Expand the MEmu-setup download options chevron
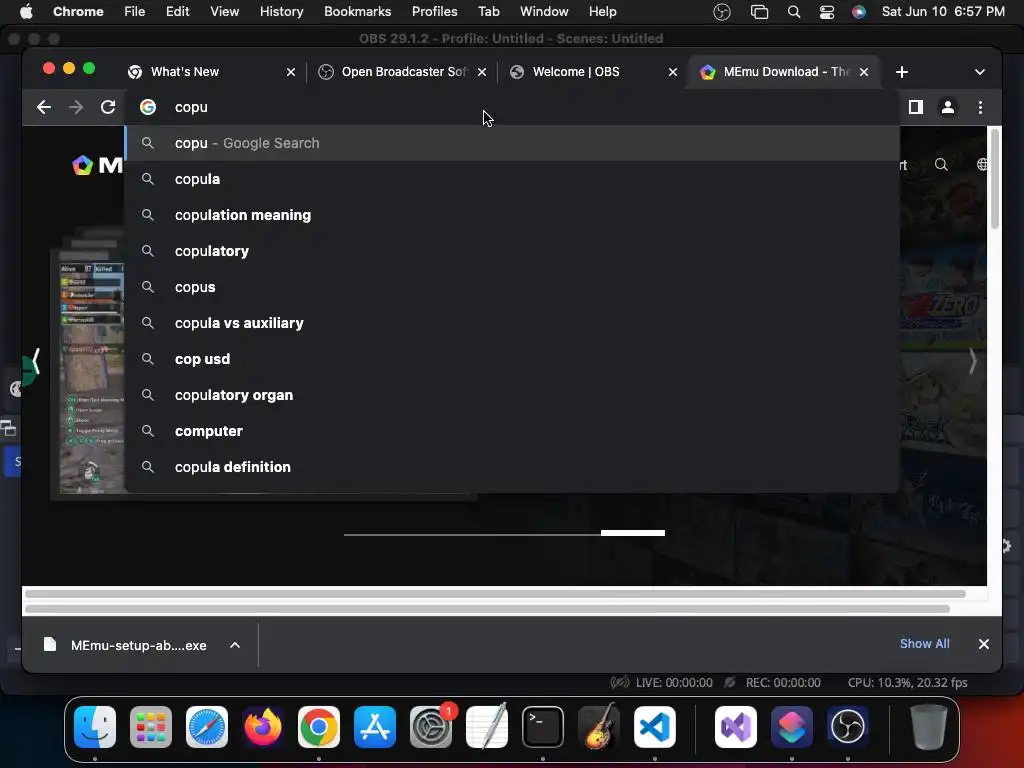 [235, 645]
